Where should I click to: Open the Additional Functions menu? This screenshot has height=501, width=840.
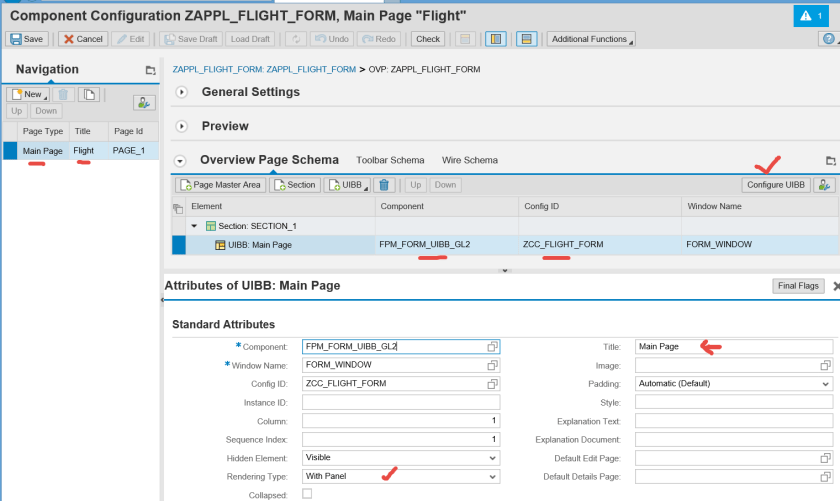click(x=590, y=39)
